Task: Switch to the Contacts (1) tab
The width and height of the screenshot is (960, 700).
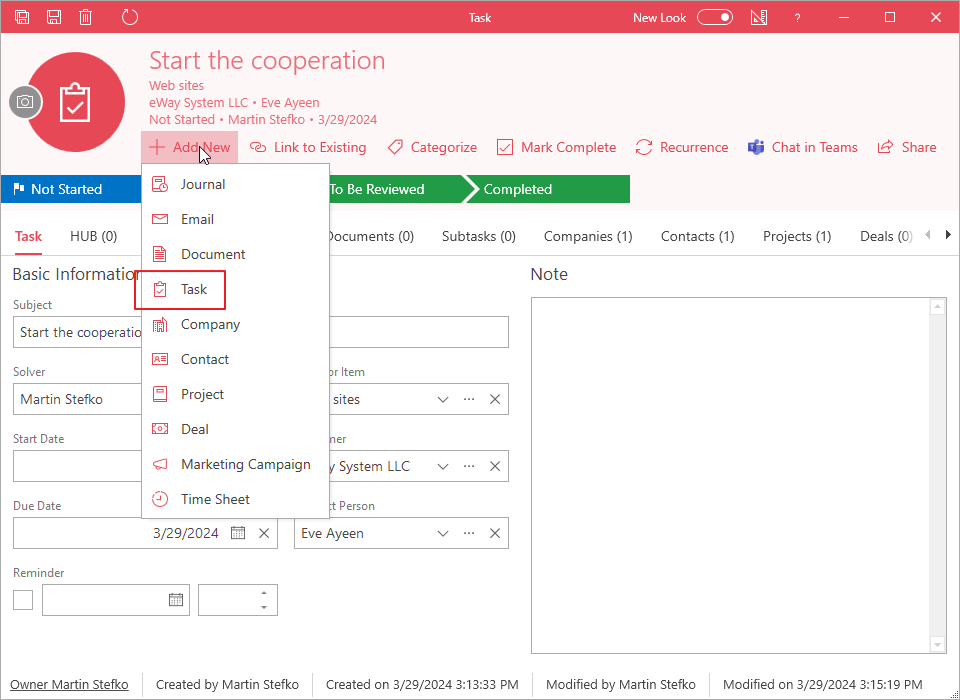Action: tap(697, 236)
